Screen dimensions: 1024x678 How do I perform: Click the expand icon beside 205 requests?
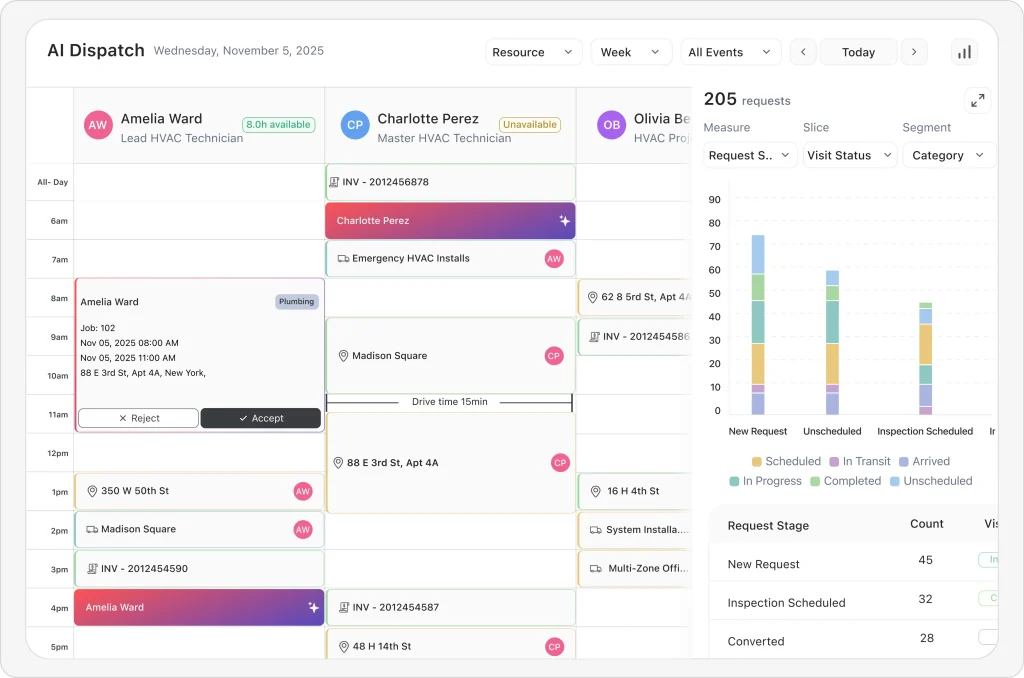[977, 100]
